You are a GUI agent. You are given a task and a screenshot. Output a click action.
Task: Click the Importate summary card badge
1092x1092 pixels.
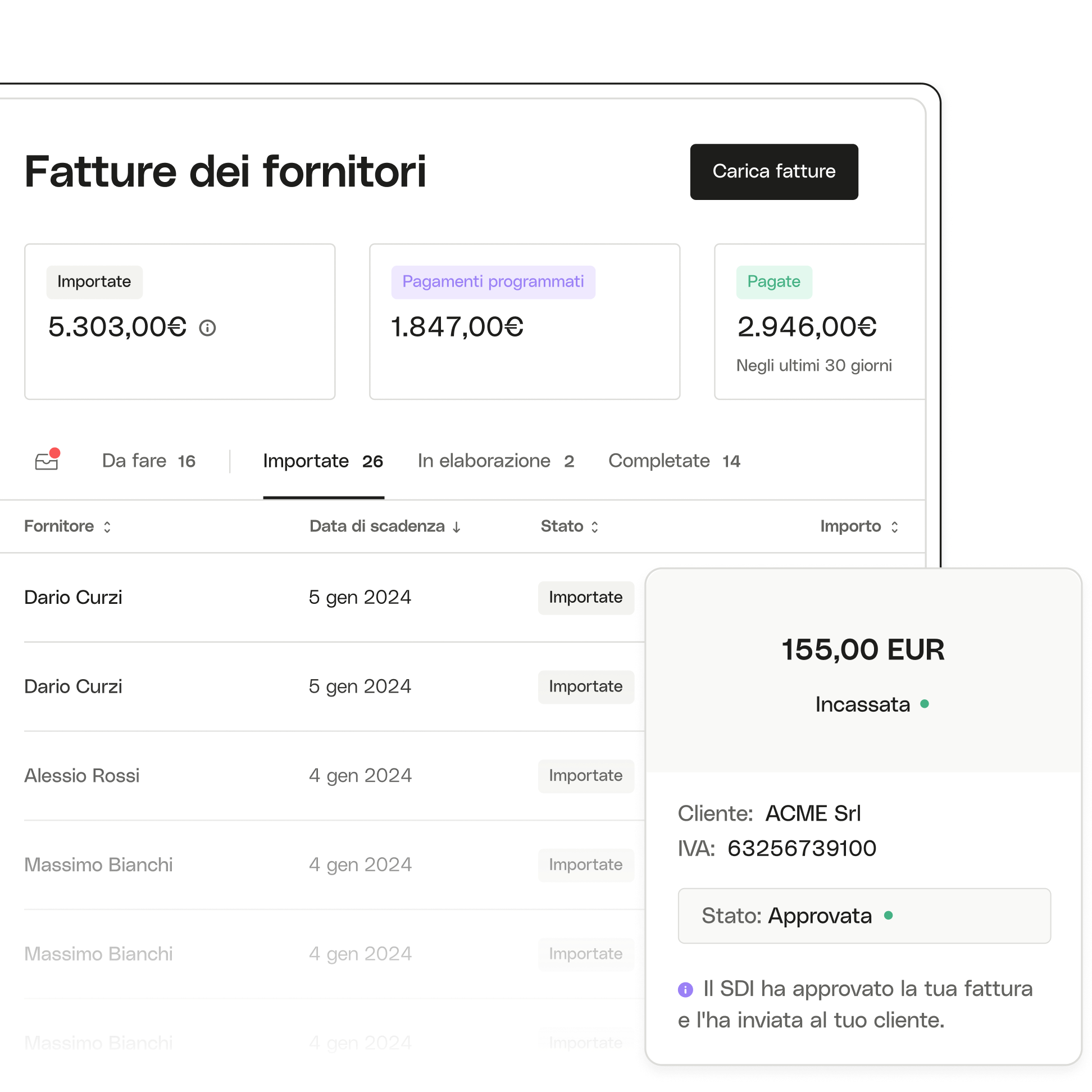[94, 282]
